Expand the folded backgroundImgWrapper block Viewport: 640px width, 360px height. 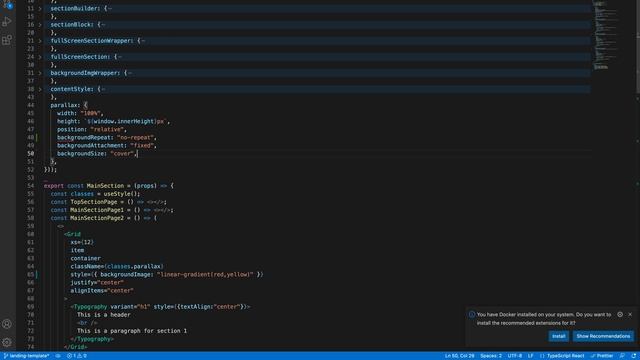point(40,73)
